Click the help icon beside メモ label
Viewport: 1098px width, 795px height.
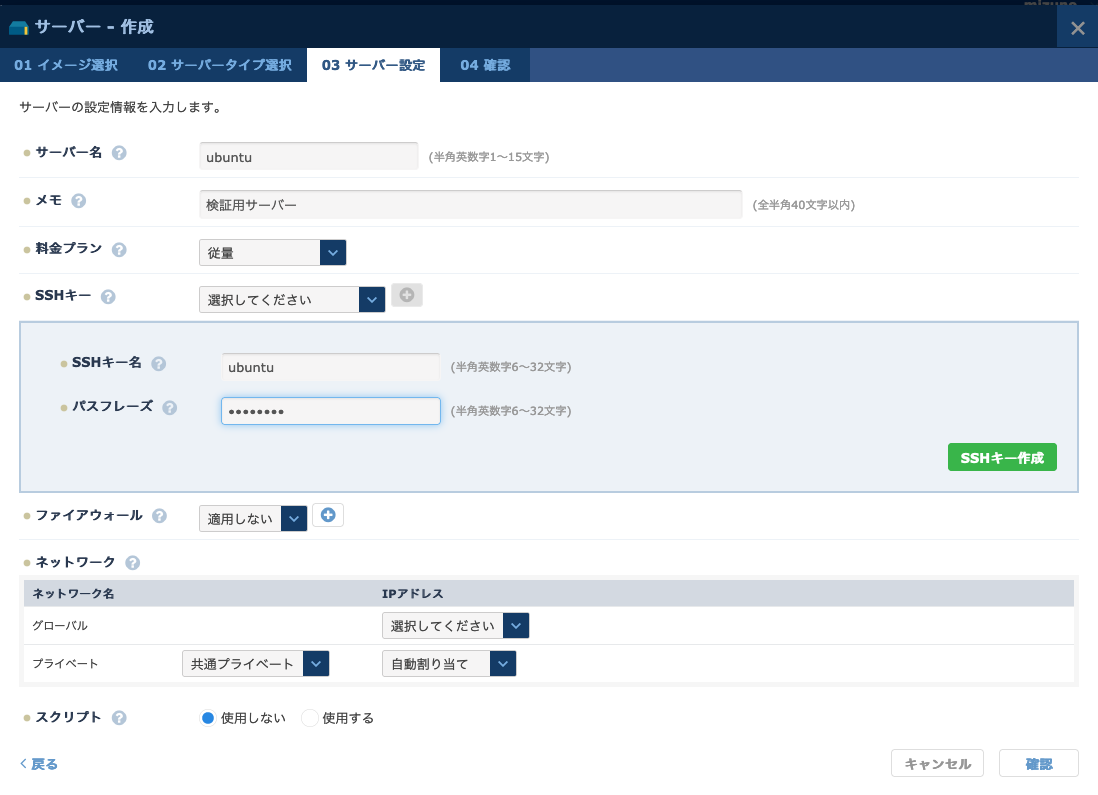[79, 200]
